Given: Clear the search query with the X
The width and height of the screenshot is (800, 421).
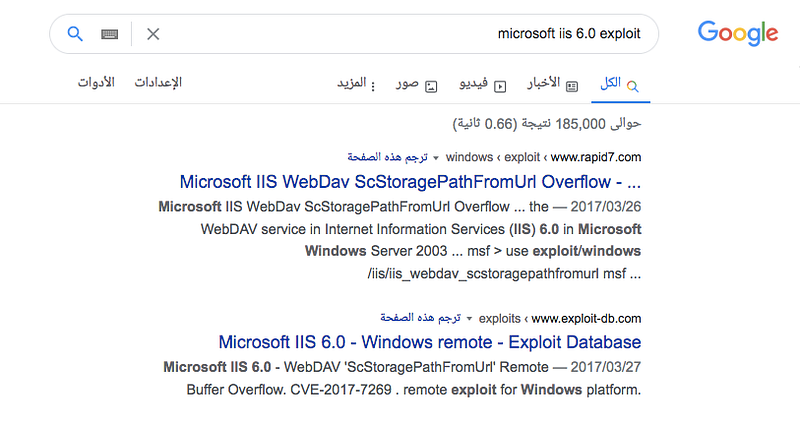Looking at the screenshot, I should coord(153,34).
